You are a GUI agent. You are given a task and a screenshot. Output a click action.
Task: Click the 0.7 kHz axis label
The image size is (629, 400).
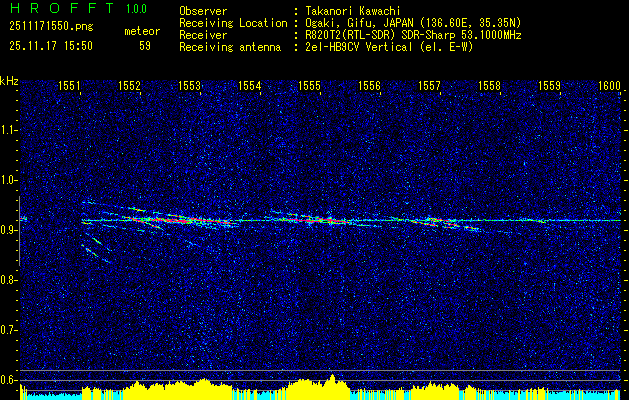[x=7, y=330]
